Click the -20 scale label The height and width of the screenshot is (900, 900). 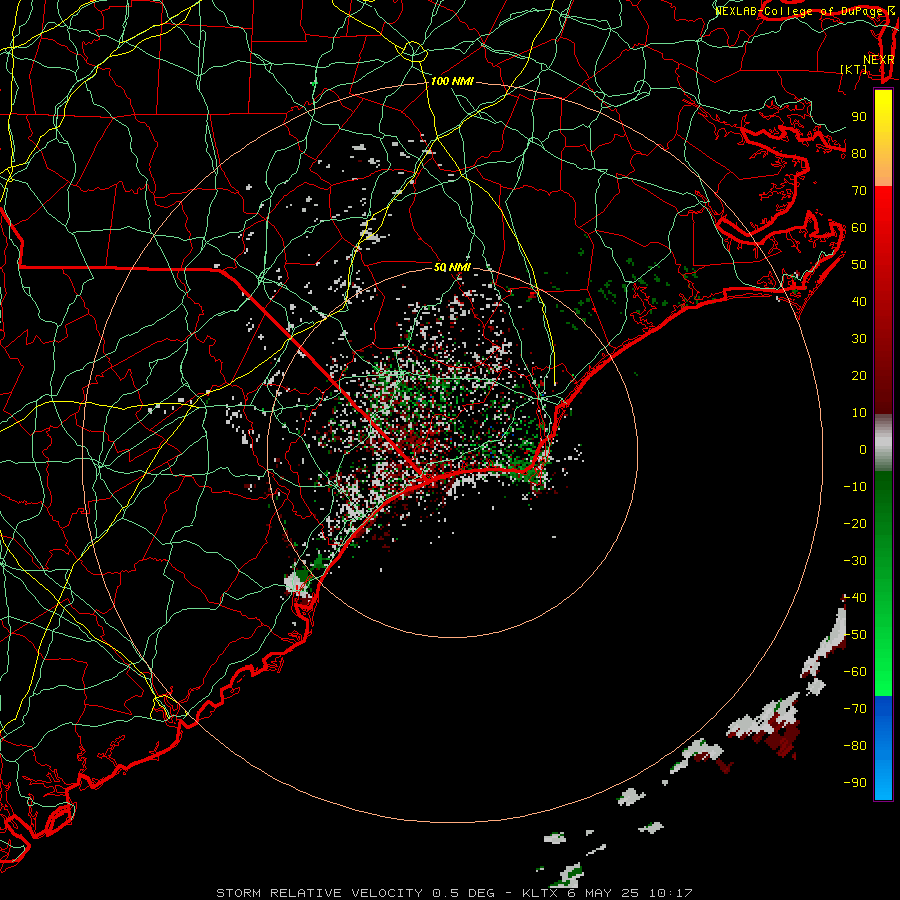[x=855, y=523]
